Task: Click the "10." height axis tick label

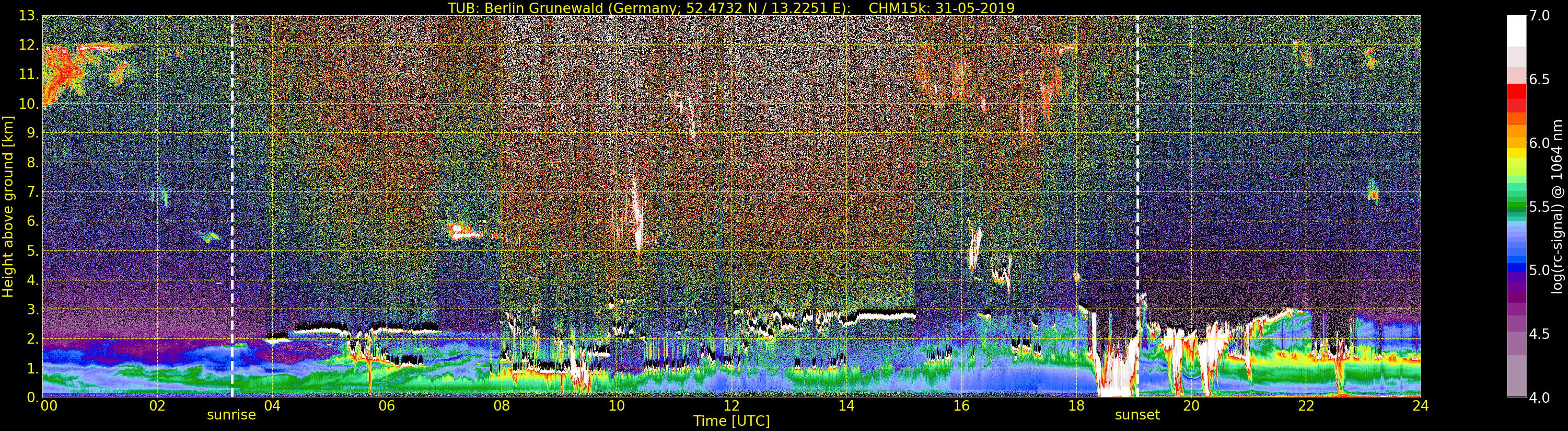Action: (x=29, y=104)
